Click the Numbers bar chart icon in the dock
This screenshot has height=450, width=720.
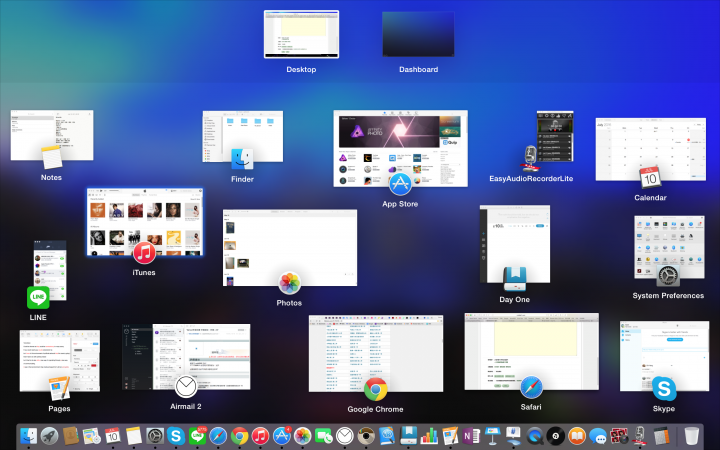click(x=429, y=436)
